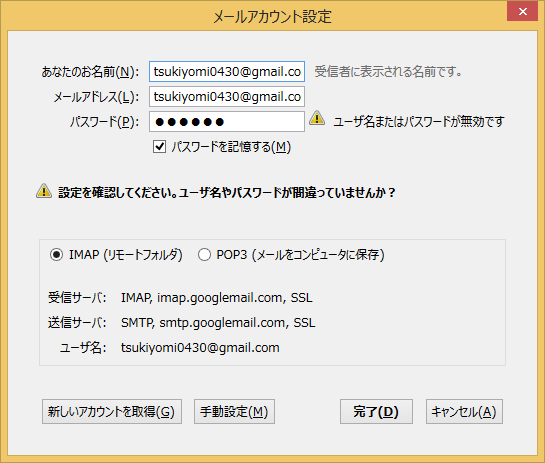Image resolution: width=545 pixels, height=463 pixels.
Task: Close the メールアカウント設定 dialog
Action: click(x=522, y=11)
